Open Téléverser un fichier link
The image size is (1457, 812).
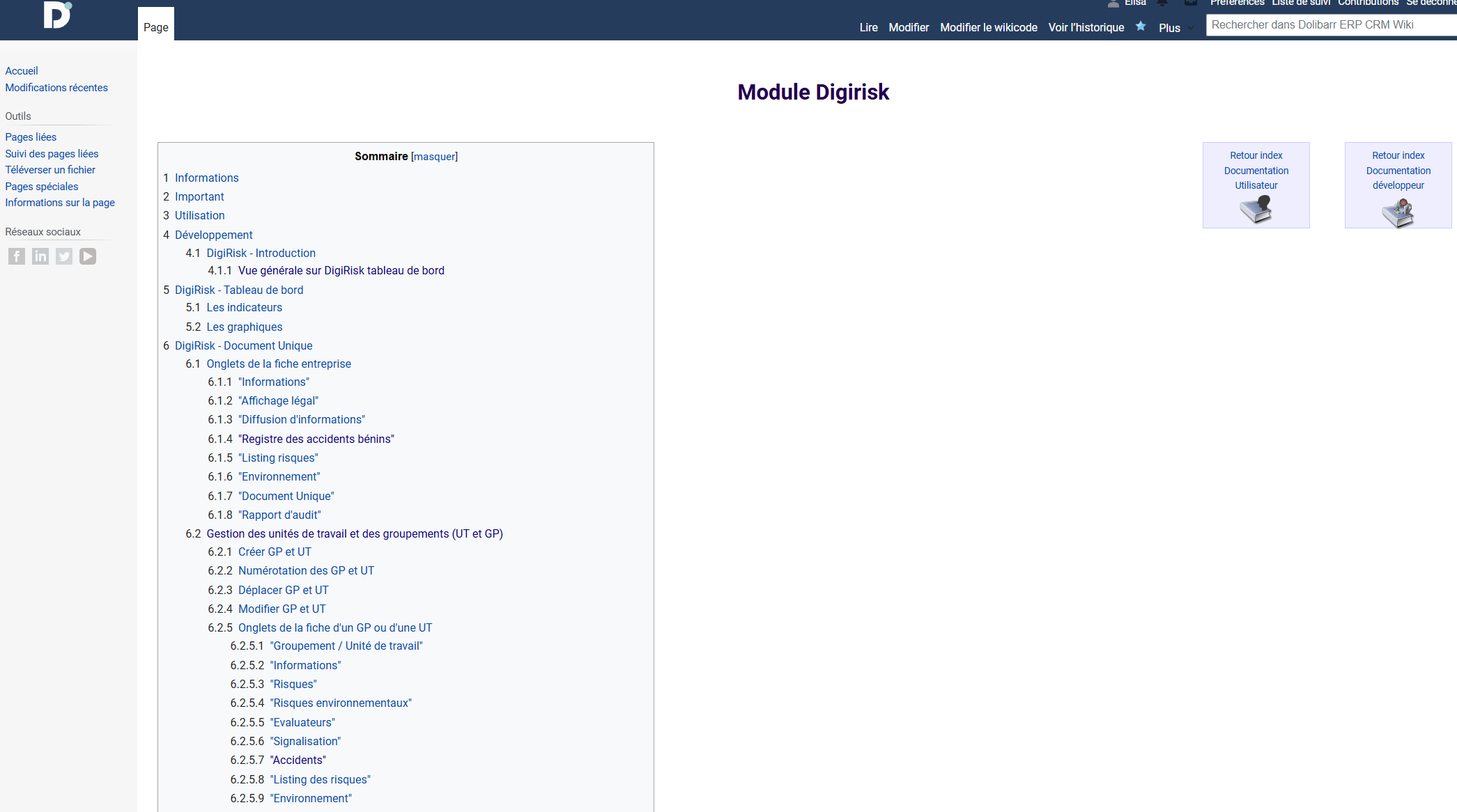click(50, 170)
